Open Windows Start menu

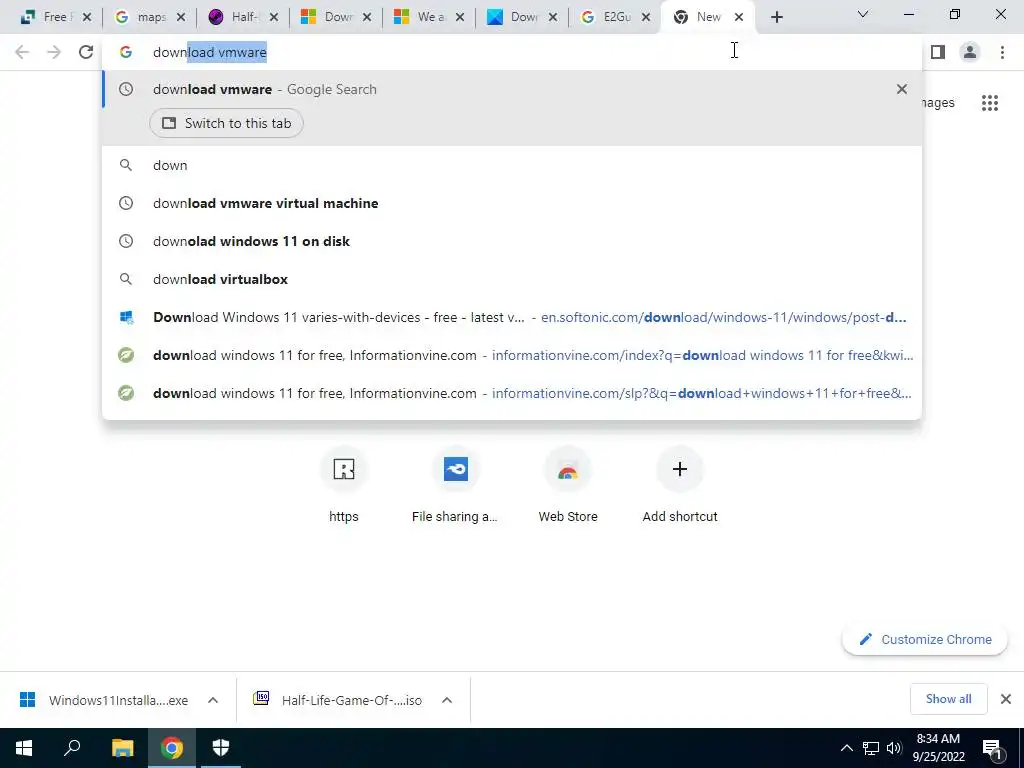(24, 748)
